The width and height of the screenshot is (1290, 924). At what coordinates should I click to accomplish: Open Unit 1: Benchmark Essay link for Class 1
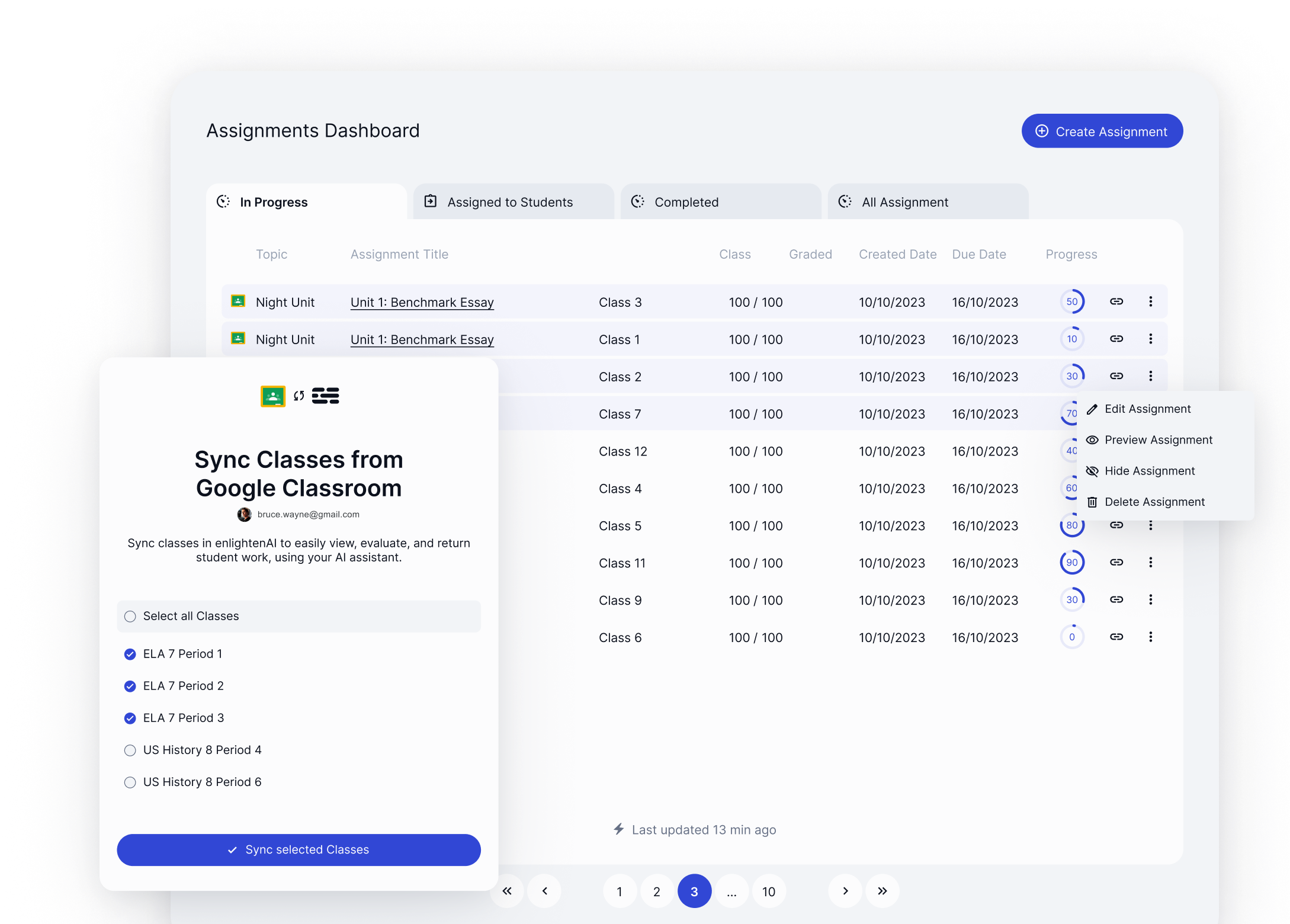[422, 339]
